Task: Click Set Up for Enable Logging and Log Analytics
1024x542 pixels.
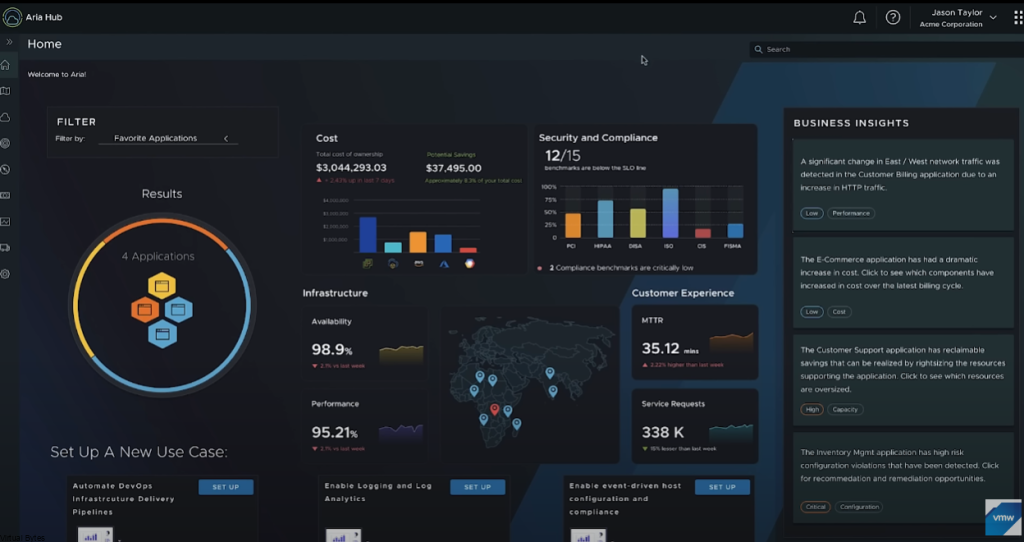Action: 477,487
